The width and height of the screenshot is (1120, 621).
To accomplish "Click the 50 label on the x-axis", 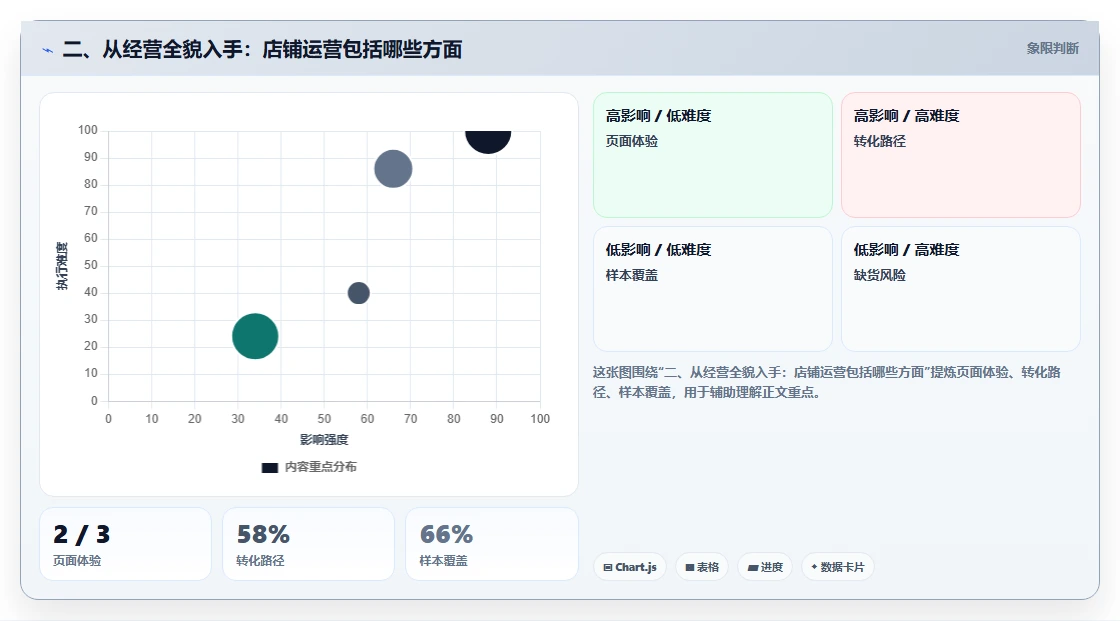I will [324, 419].
